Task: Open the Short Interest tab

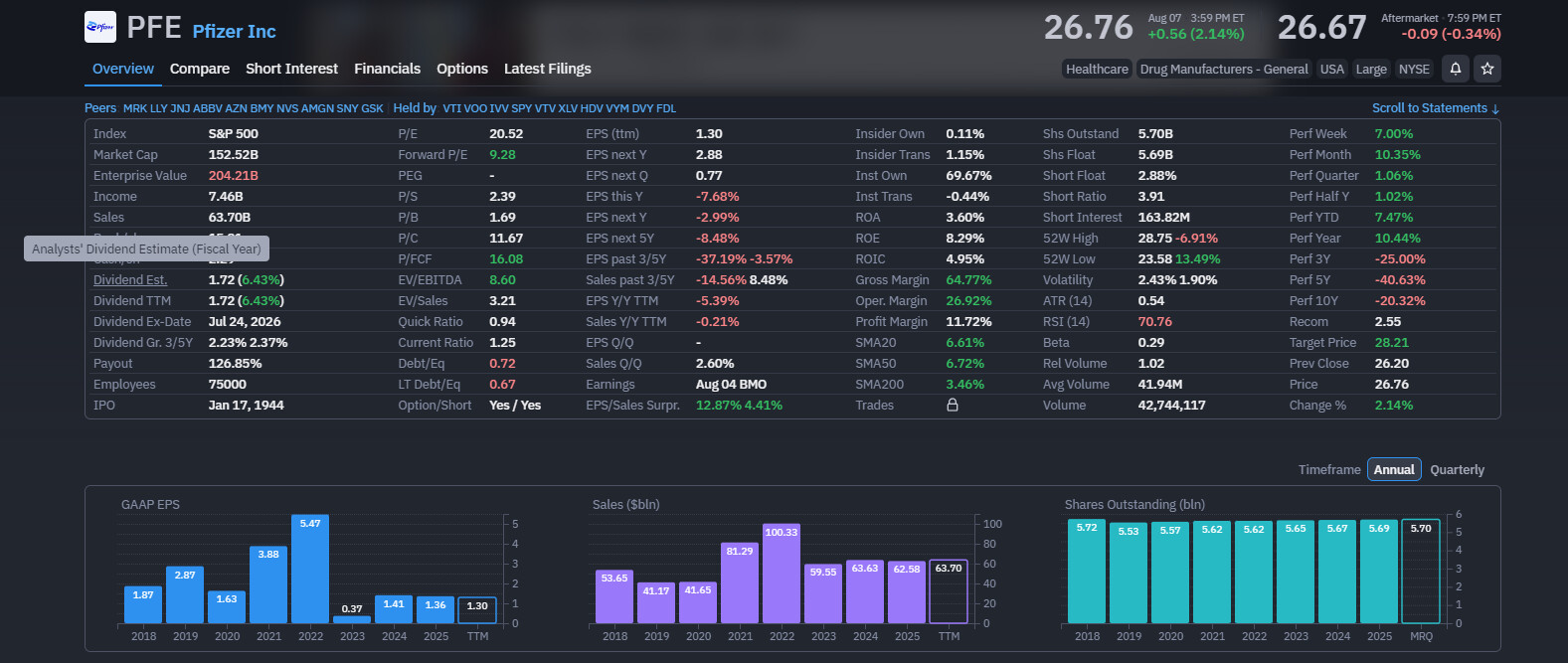Action: tap(291, 69)
